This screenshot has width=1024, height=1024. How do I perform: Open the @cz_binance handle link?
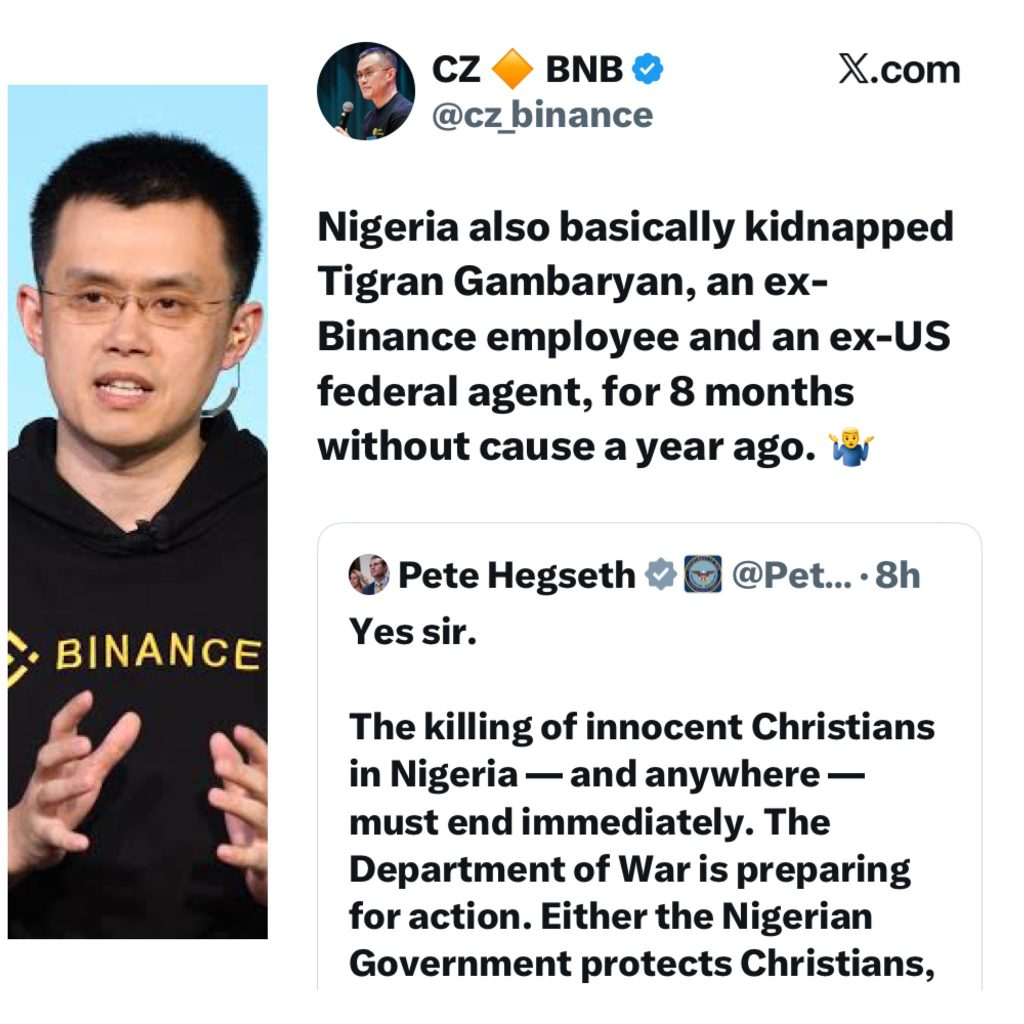(542, 116)
